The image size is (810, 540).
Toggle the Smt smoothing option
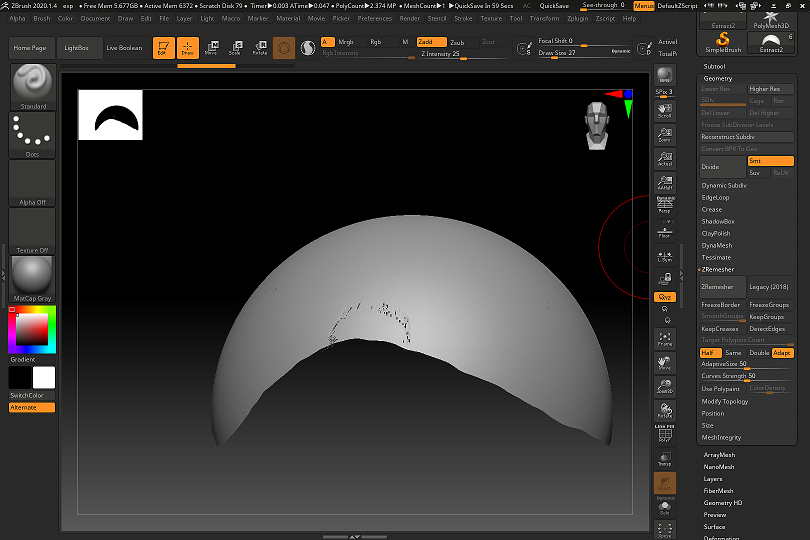point(770,161)
